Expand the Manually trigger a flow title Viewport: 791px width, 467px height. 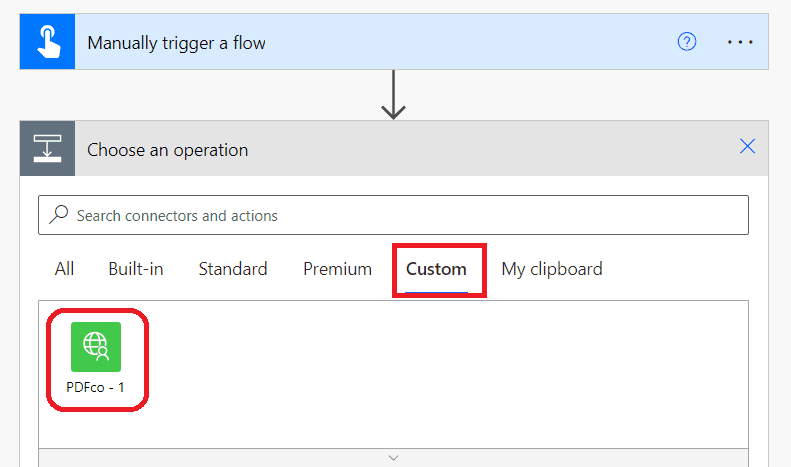(x=176, y=43)
